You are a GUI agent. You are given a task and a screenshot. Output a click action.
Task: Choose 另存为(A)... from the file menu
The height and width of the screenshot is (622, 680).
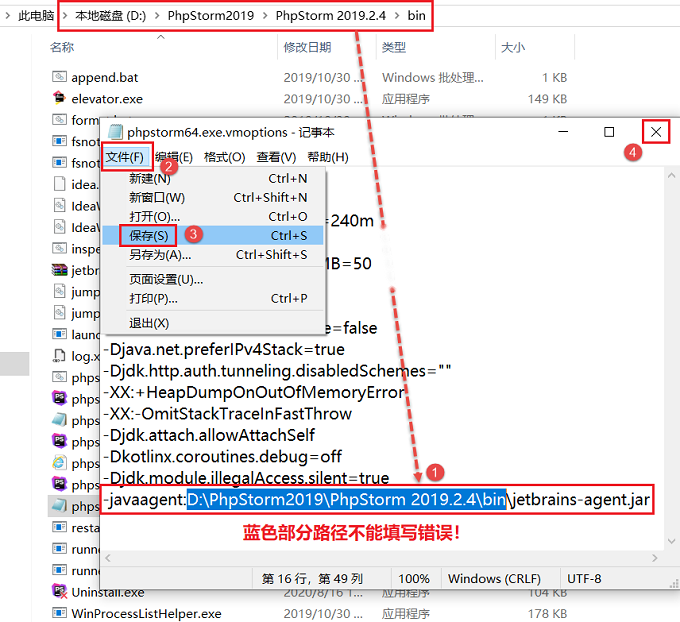[x=213, y=255]
